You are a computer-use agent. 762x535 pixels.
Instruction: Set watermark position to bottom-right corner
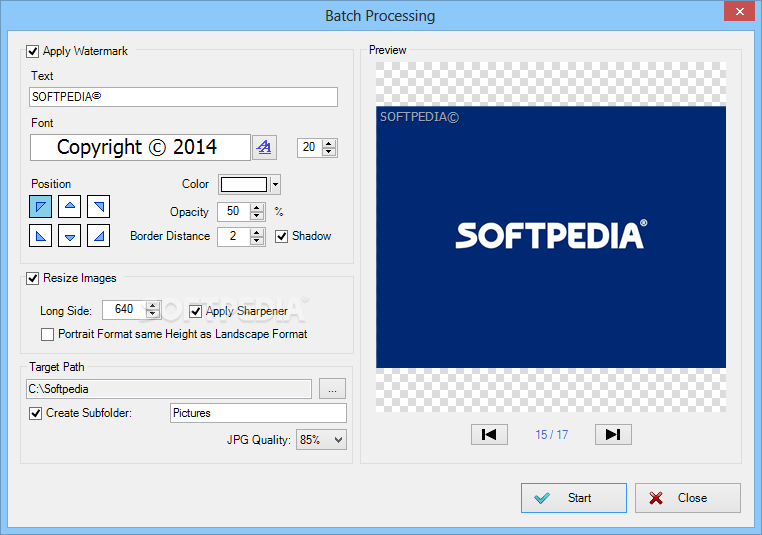click(x=99, y=236)
